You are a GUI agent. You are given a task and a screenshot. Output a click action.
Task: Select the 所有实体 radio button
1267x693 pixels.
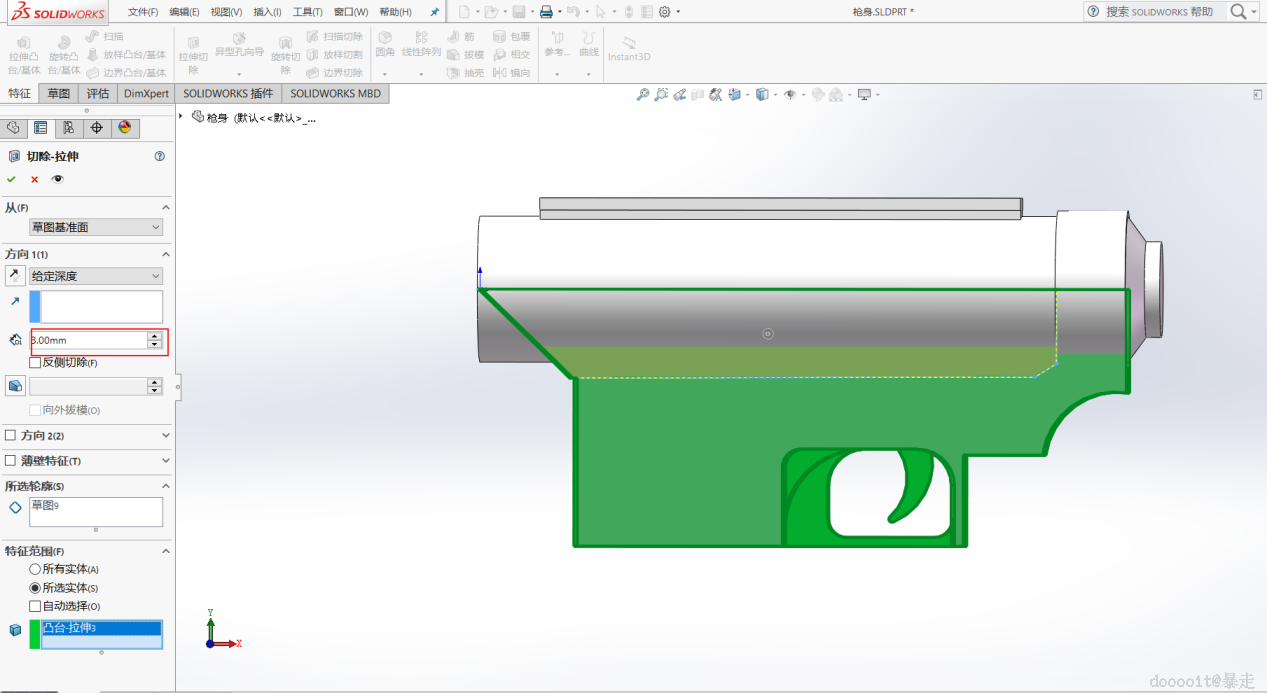tap(36, 569)
